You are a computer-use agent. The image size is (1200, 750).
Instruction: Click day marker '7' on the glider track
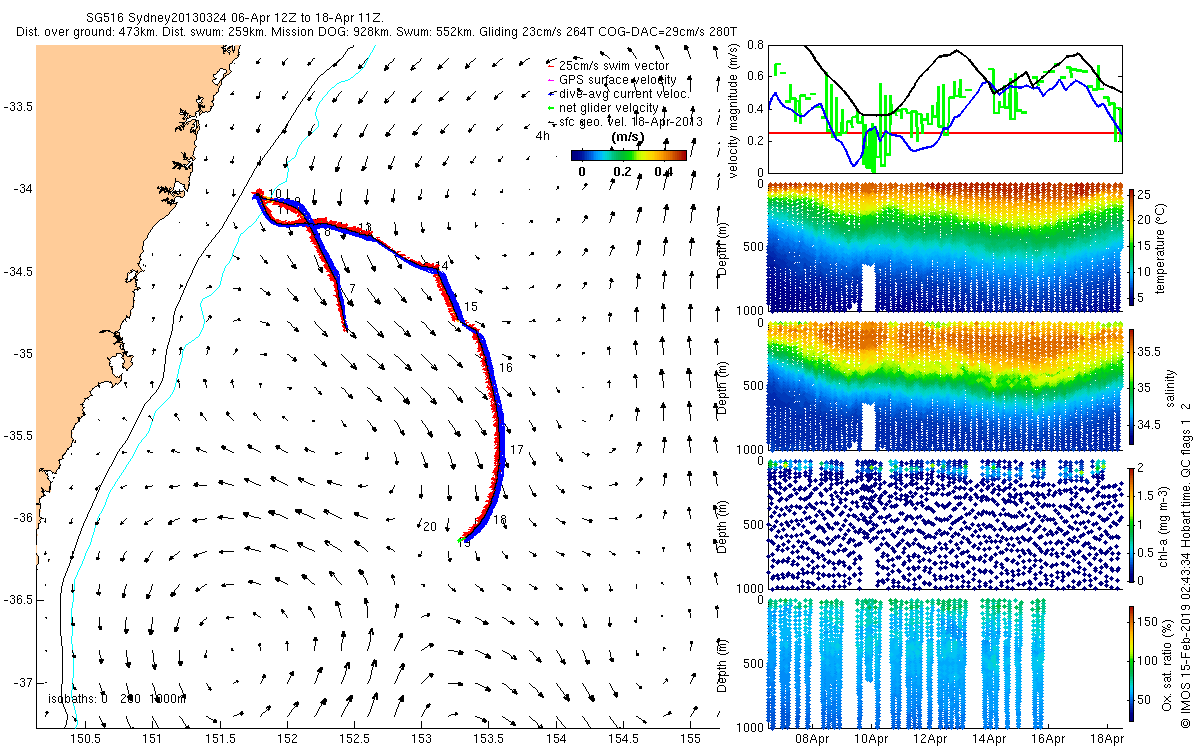click(351, 288)
